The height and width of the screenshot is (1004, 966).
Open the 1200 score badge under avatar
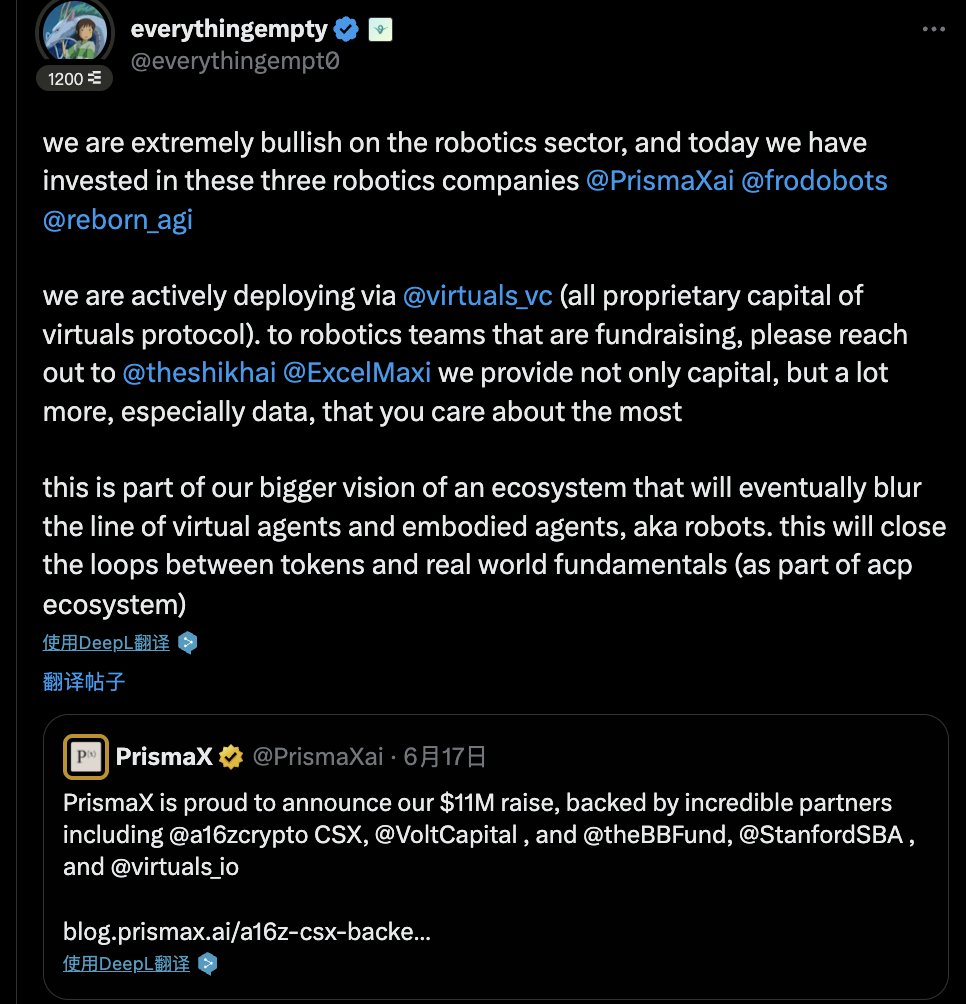pos(74,78)
